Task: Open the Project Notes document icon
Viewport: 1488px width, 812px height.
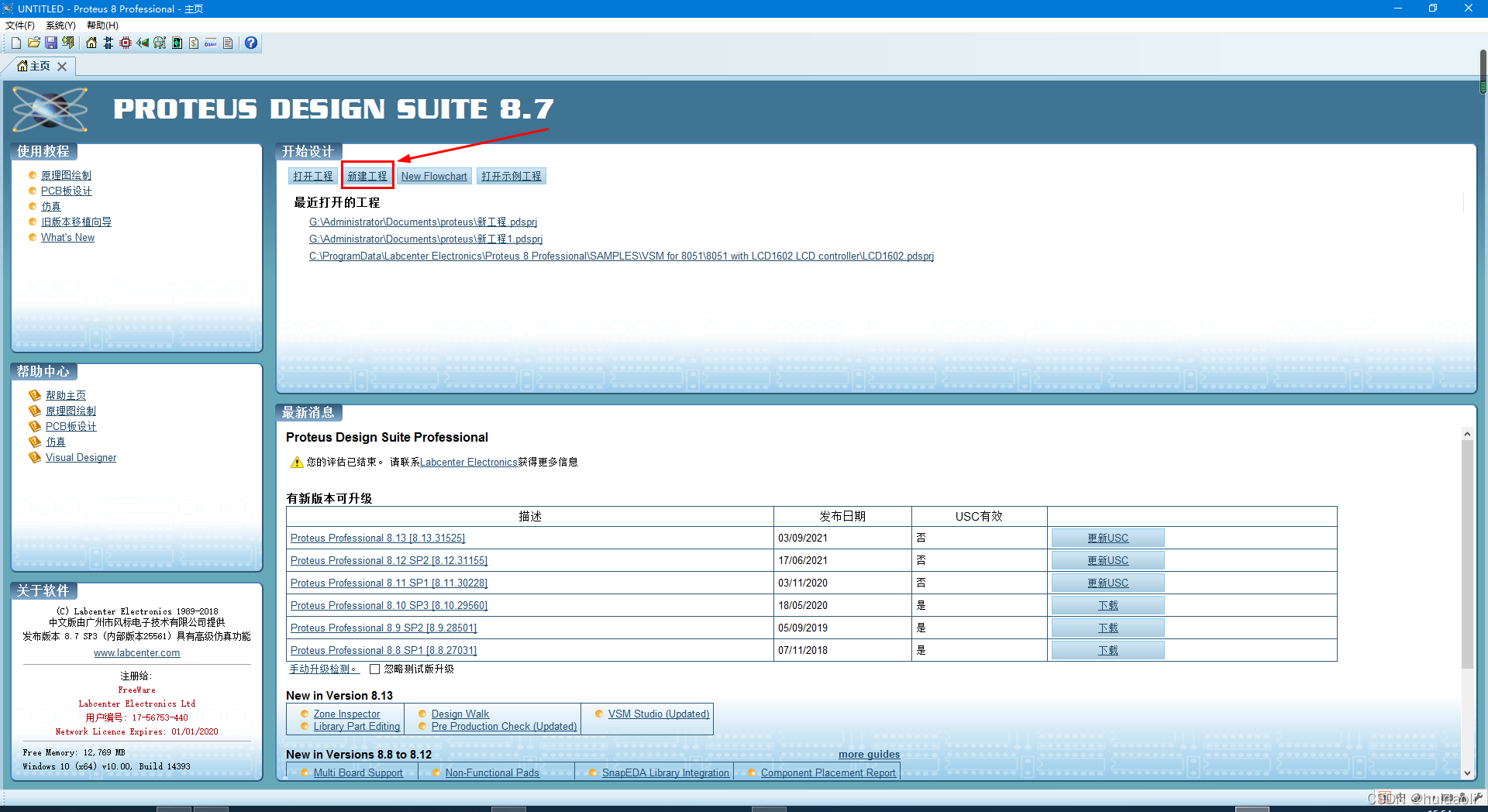Action: pyautogui.click(x=228, y=43)
